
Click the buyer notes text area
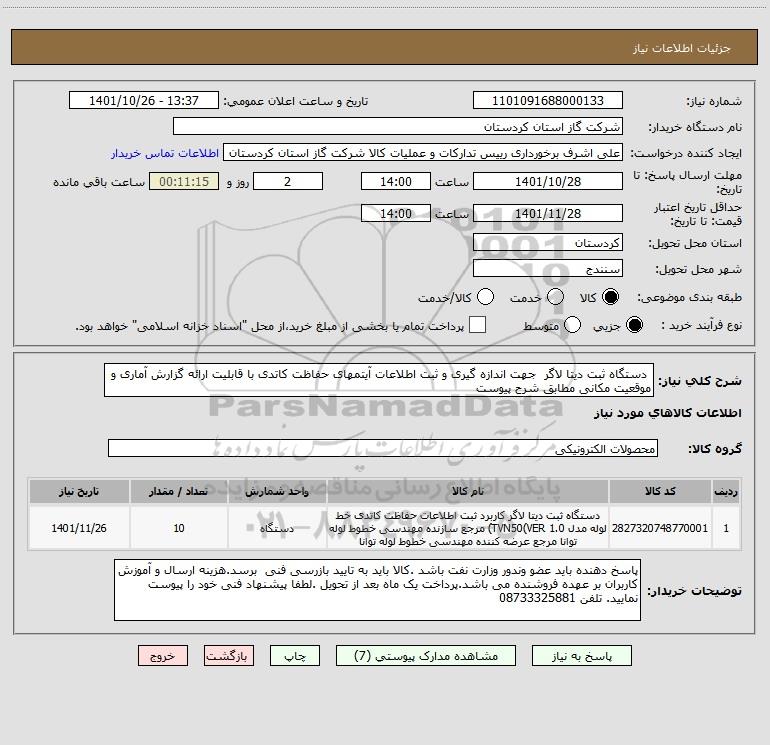click(x=377, y=590)
